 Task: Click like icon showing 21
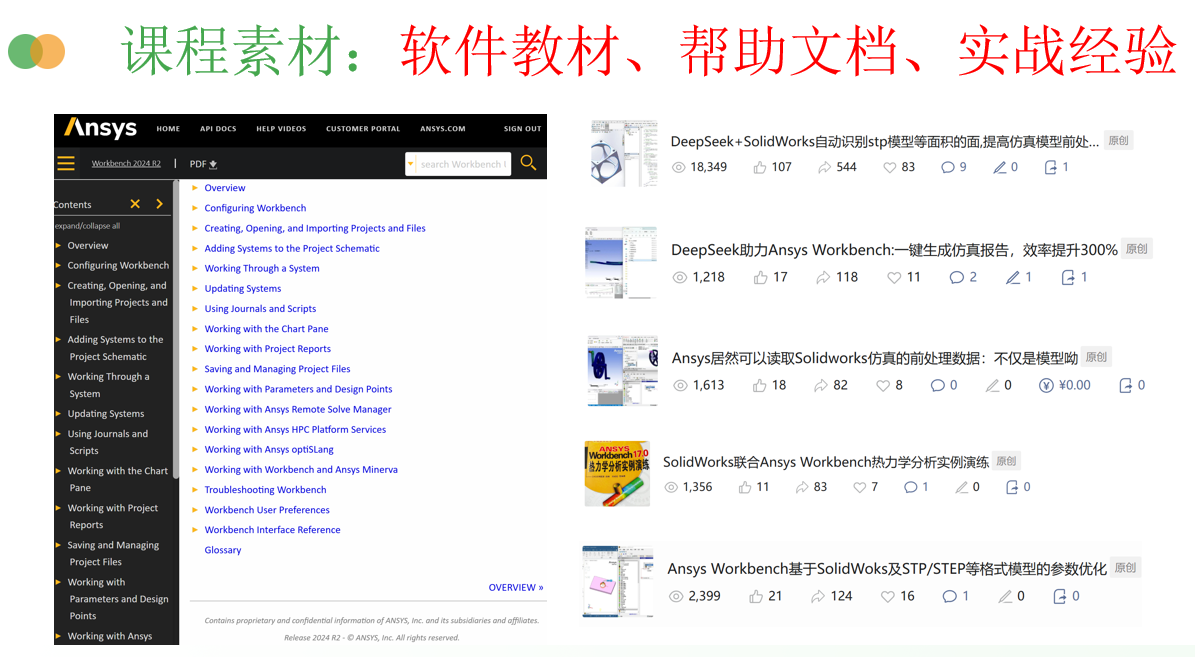tap(756, 596)
